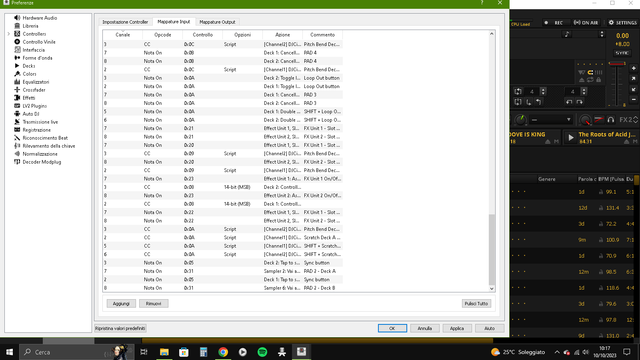The width and height of the screenshot is (640, 360).
Task: Click the Aggiungi button
Action: point(121,304)
